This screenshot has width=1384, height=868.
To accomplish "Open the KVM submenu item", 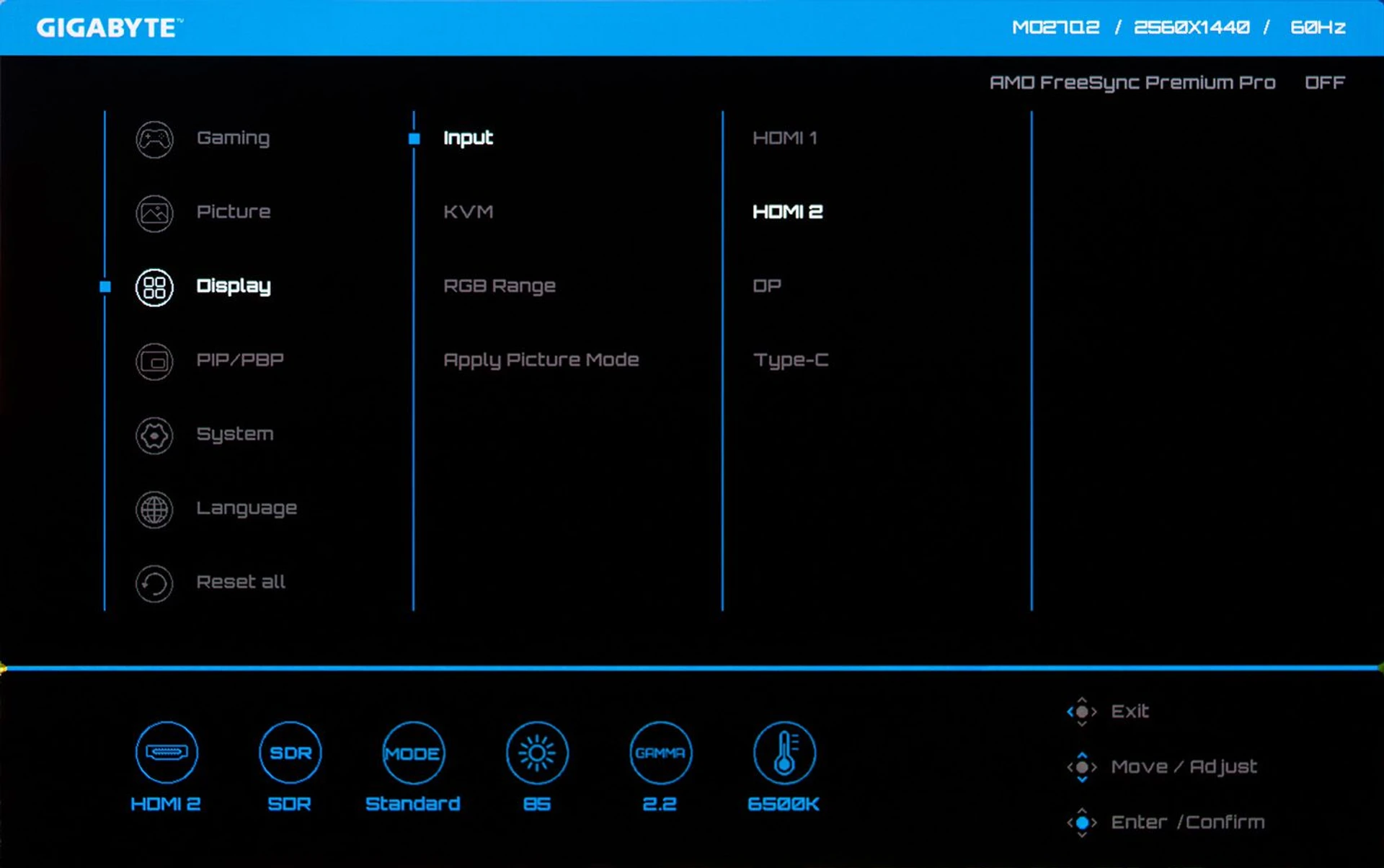I will (469, 211).
